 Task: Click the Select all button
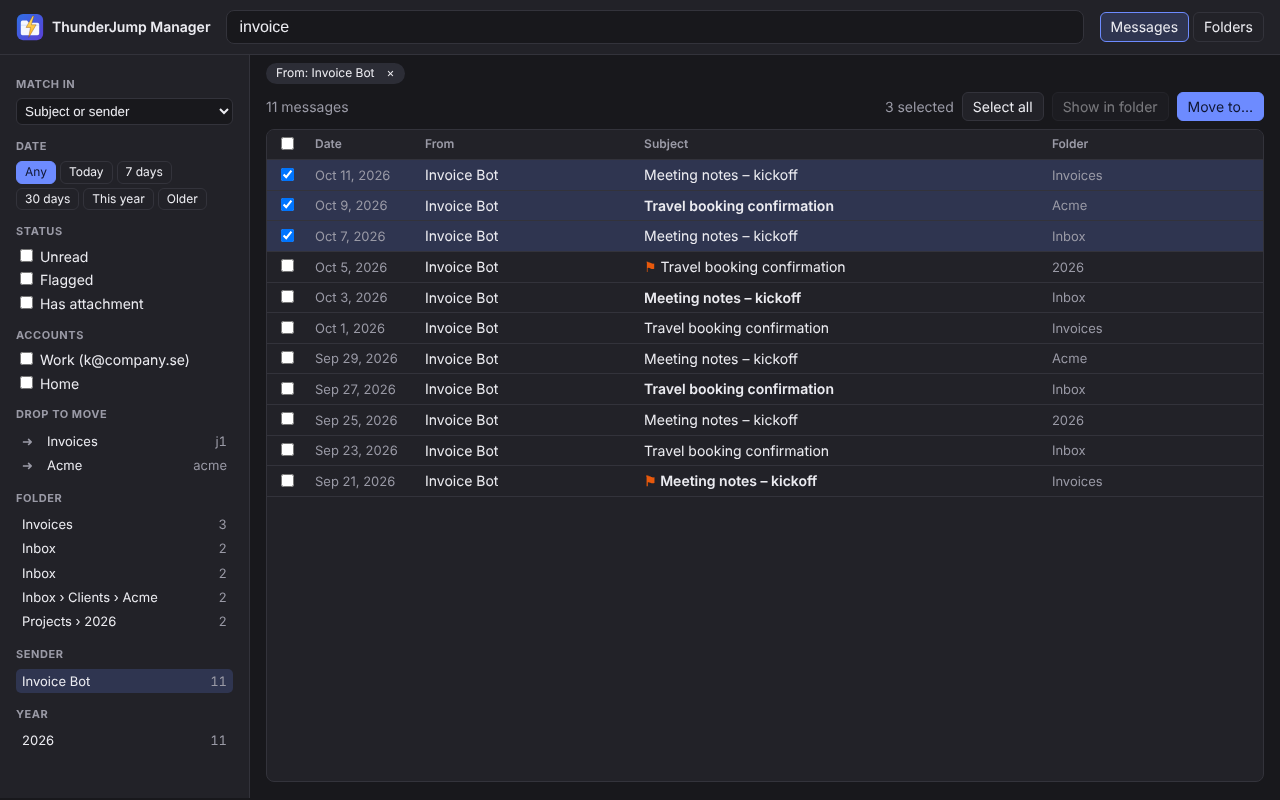pyautogui.click(x=1003, y=107)
